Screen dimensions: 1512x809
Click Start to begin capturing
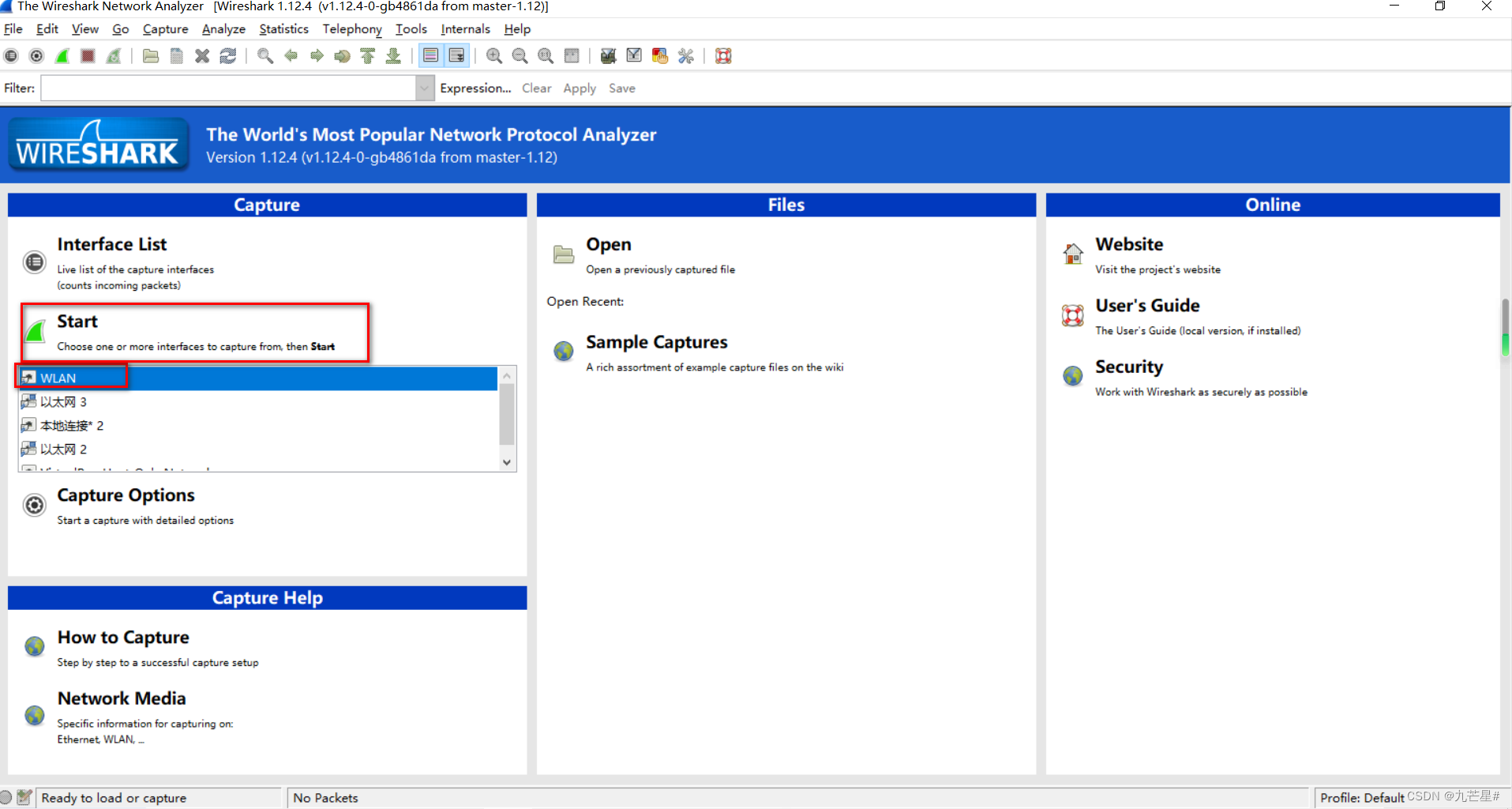coord(77,322)
